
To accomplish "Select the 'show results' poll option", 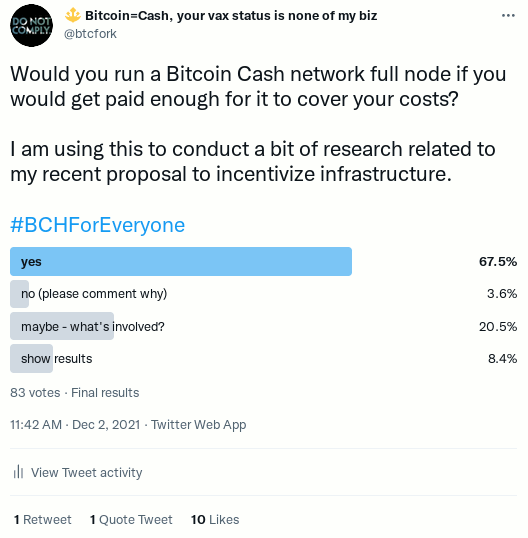I will [57, 359].
